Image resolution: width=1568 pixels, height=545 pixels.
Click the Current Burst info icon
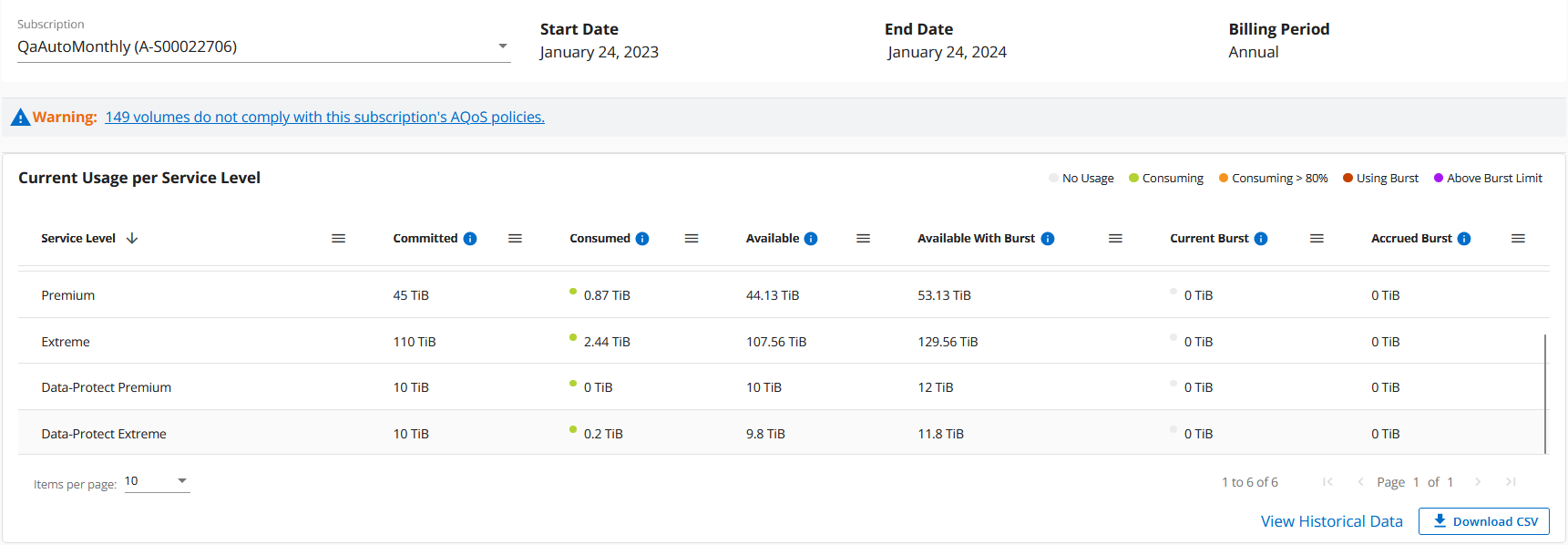1261,239
